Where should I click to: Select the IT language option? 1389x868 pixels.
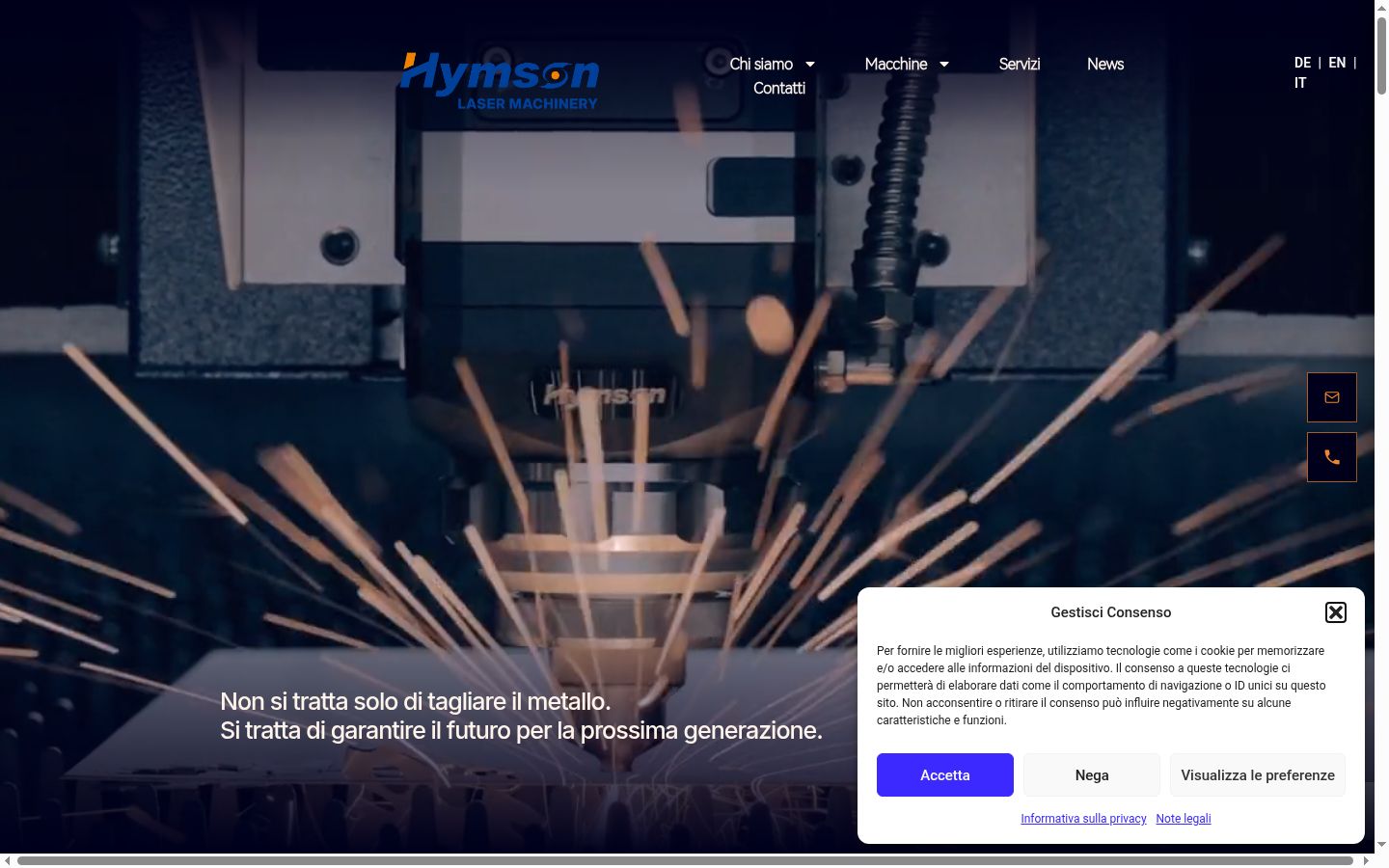[x=1300, y=83]
